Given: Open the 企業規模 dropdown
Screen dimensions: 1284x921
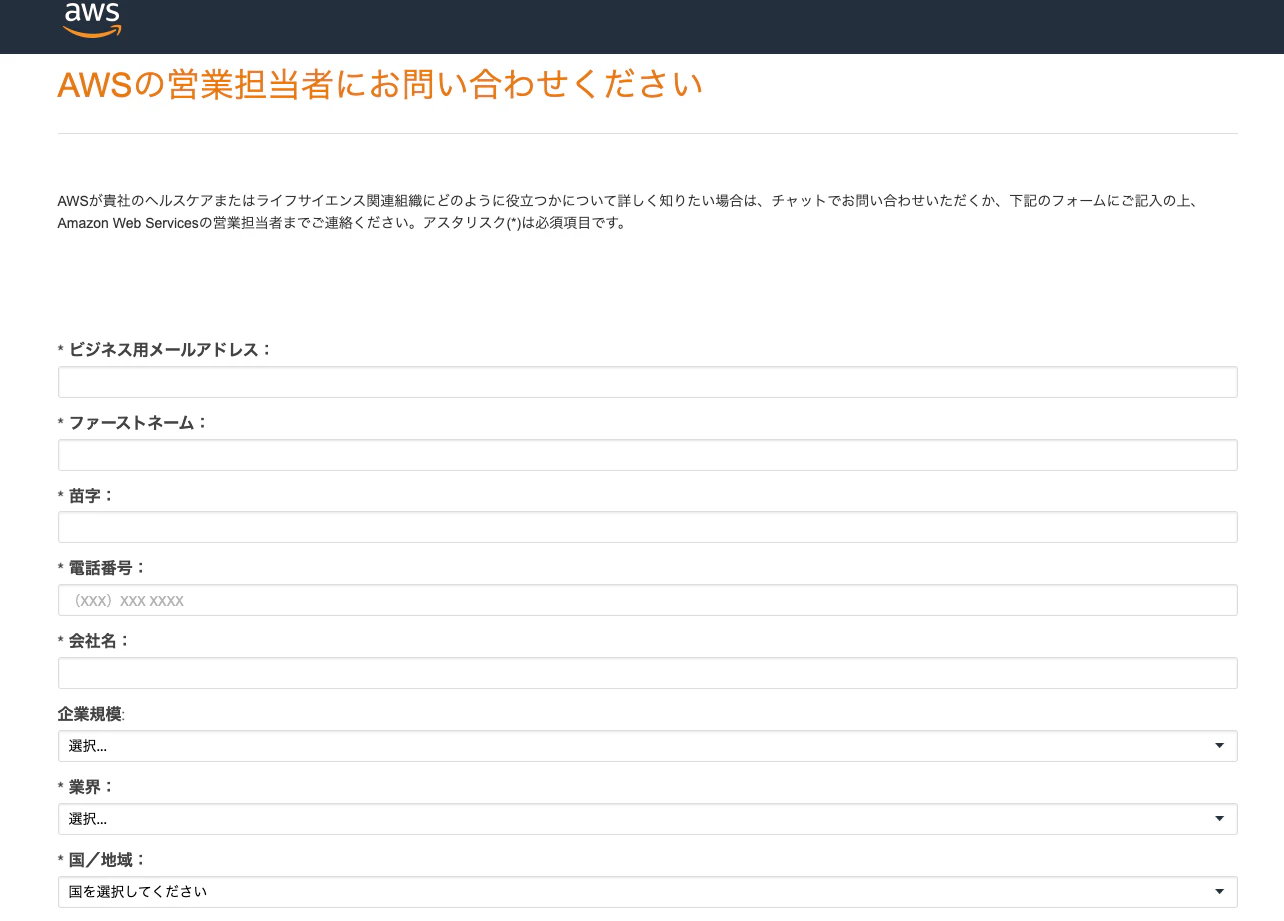Looking at the screenshot, I should tap(648, 746).
